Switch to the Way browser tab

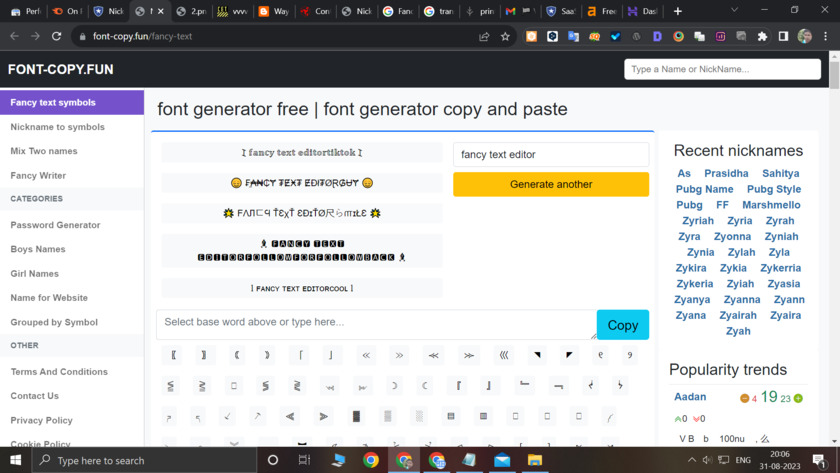[x=274, y=11]
